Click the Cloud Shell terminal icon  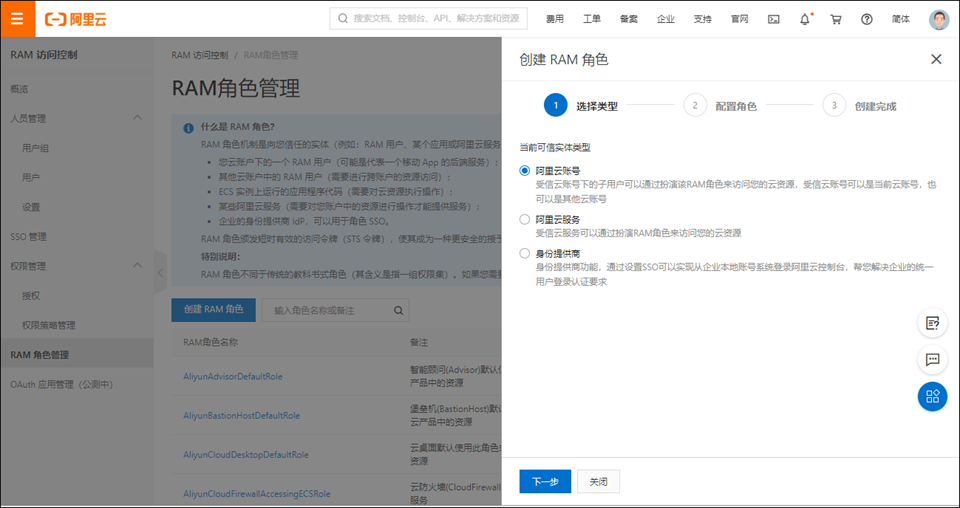pos(773,19)
